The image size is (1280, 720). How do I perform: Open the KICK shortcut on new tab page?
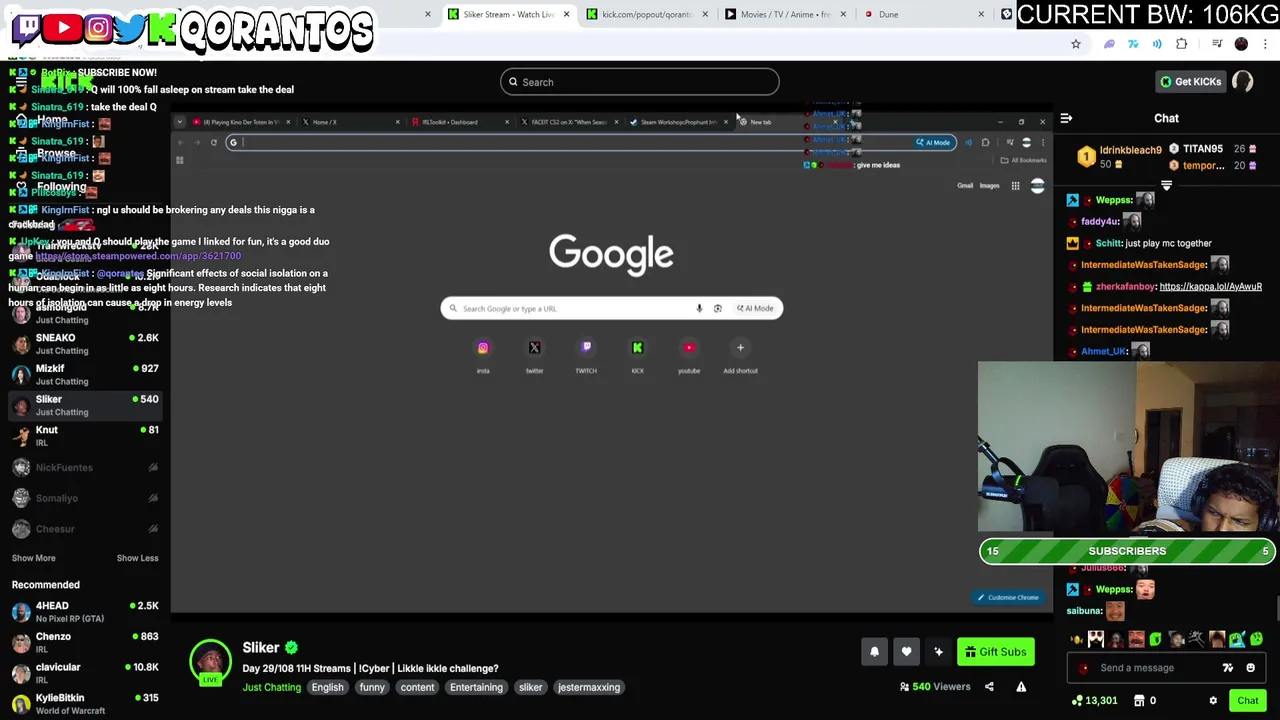pyautogui.click(x=637, y=356)
